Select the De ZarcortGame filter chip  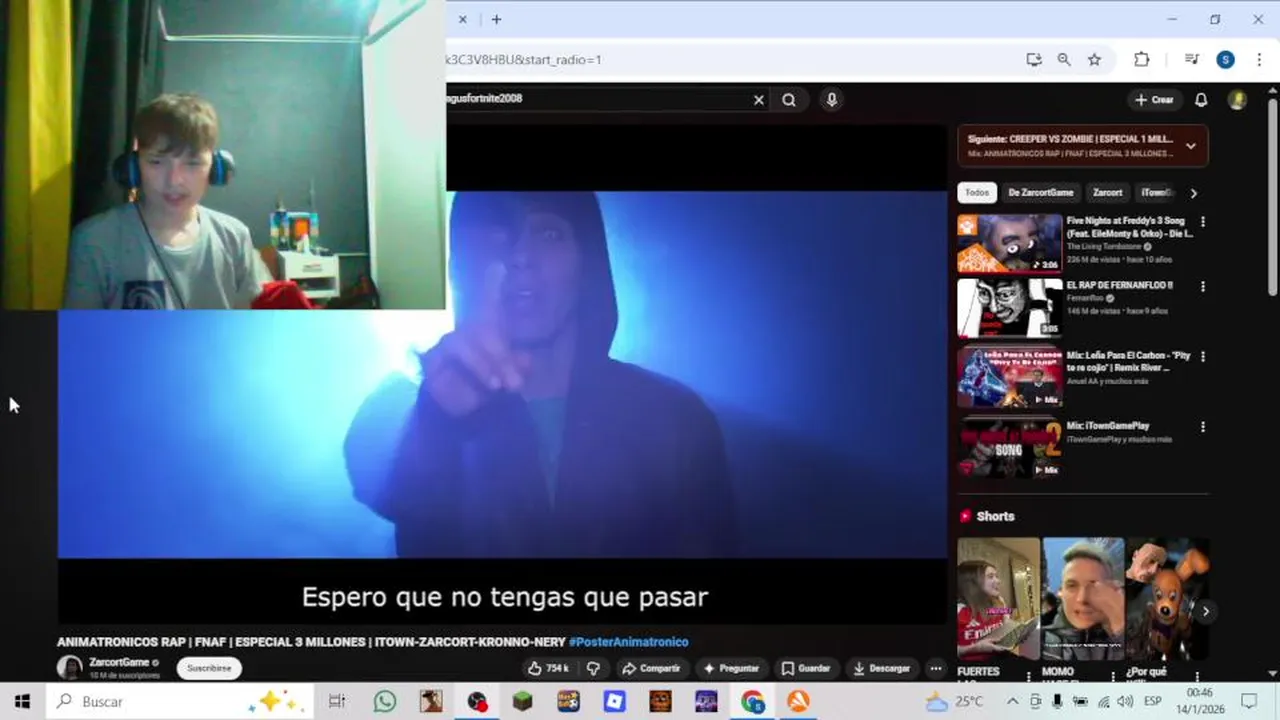click(1040, 193)
